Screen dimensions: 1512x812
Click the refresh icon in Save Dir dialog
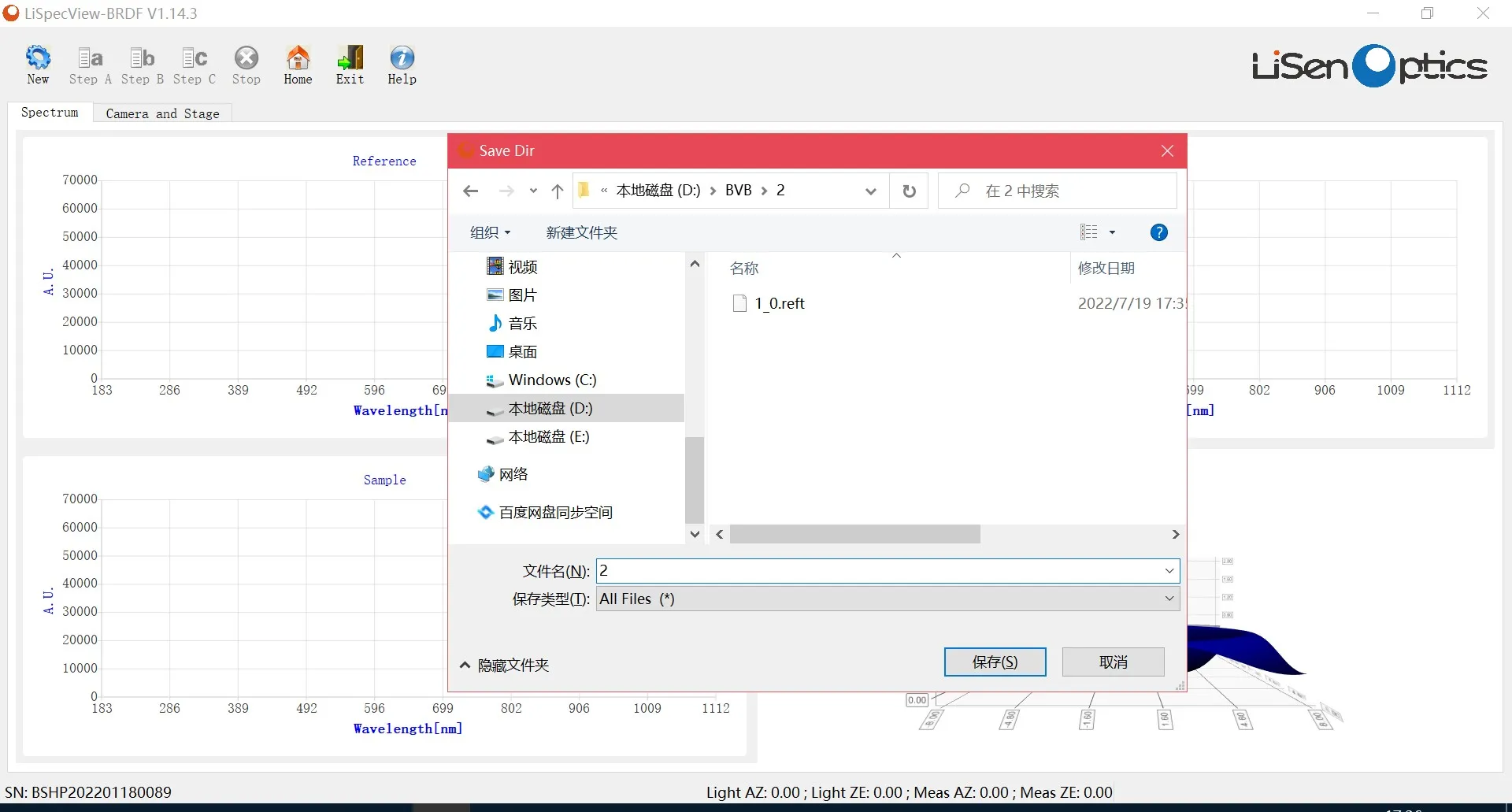click(x=909, y=191)
